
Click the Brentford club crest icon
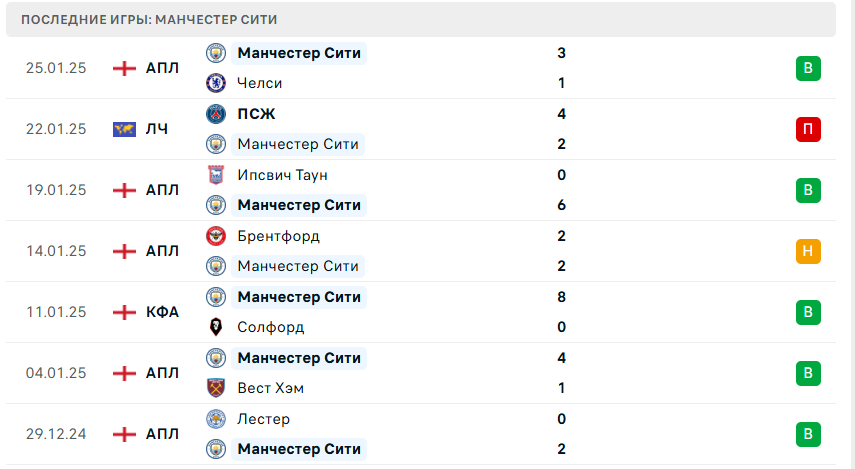(215, 236)
